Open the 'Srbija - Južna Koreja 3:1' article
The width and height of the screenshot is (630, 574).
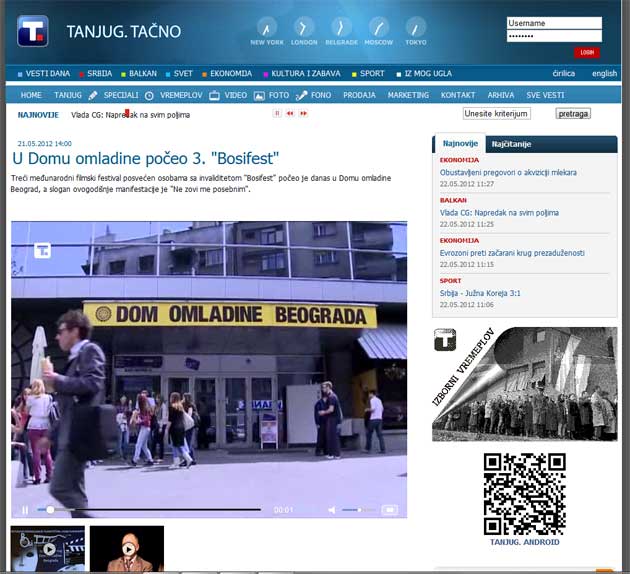click(486, 293)
